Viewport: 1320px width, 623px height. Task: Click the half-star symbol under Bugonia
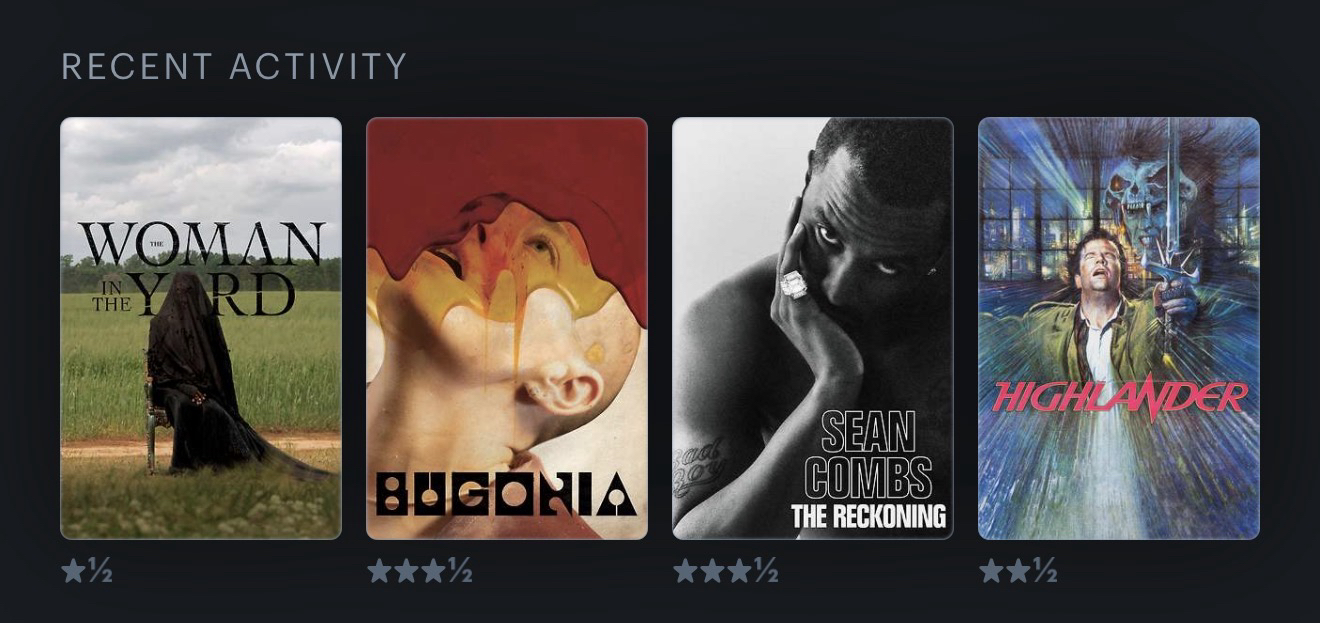[x=459, y=571]
